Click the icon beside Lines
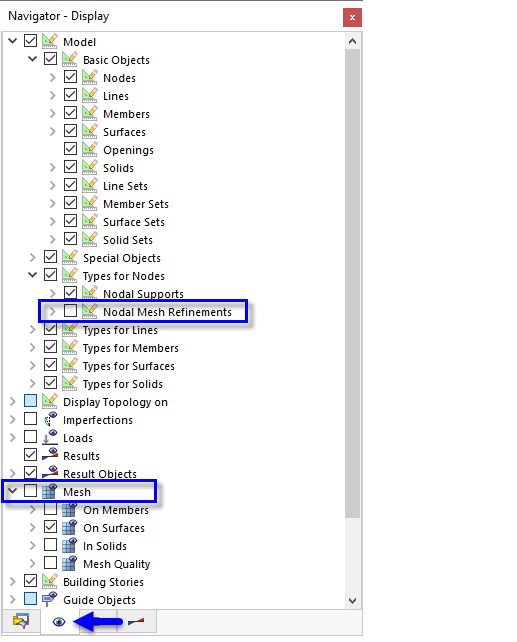This screenshot has height=642, width=517. pos(90,95)
